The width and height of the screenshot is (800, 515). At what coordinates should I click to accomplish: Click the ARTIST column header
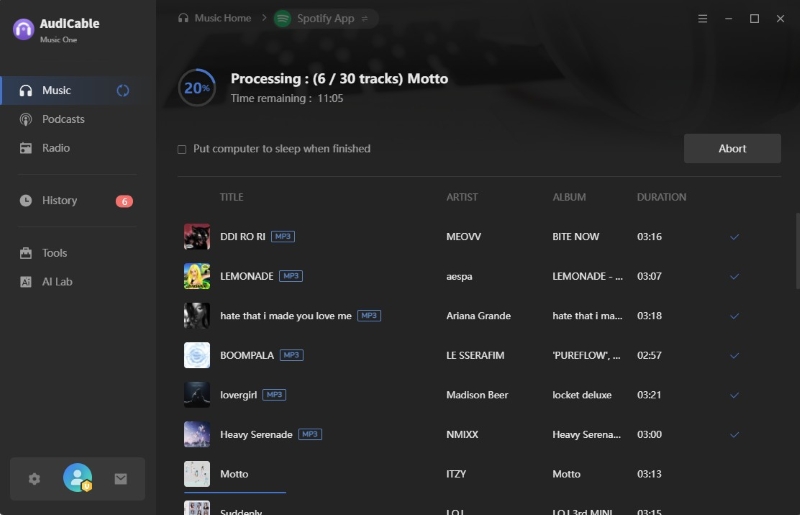point(462,197)
